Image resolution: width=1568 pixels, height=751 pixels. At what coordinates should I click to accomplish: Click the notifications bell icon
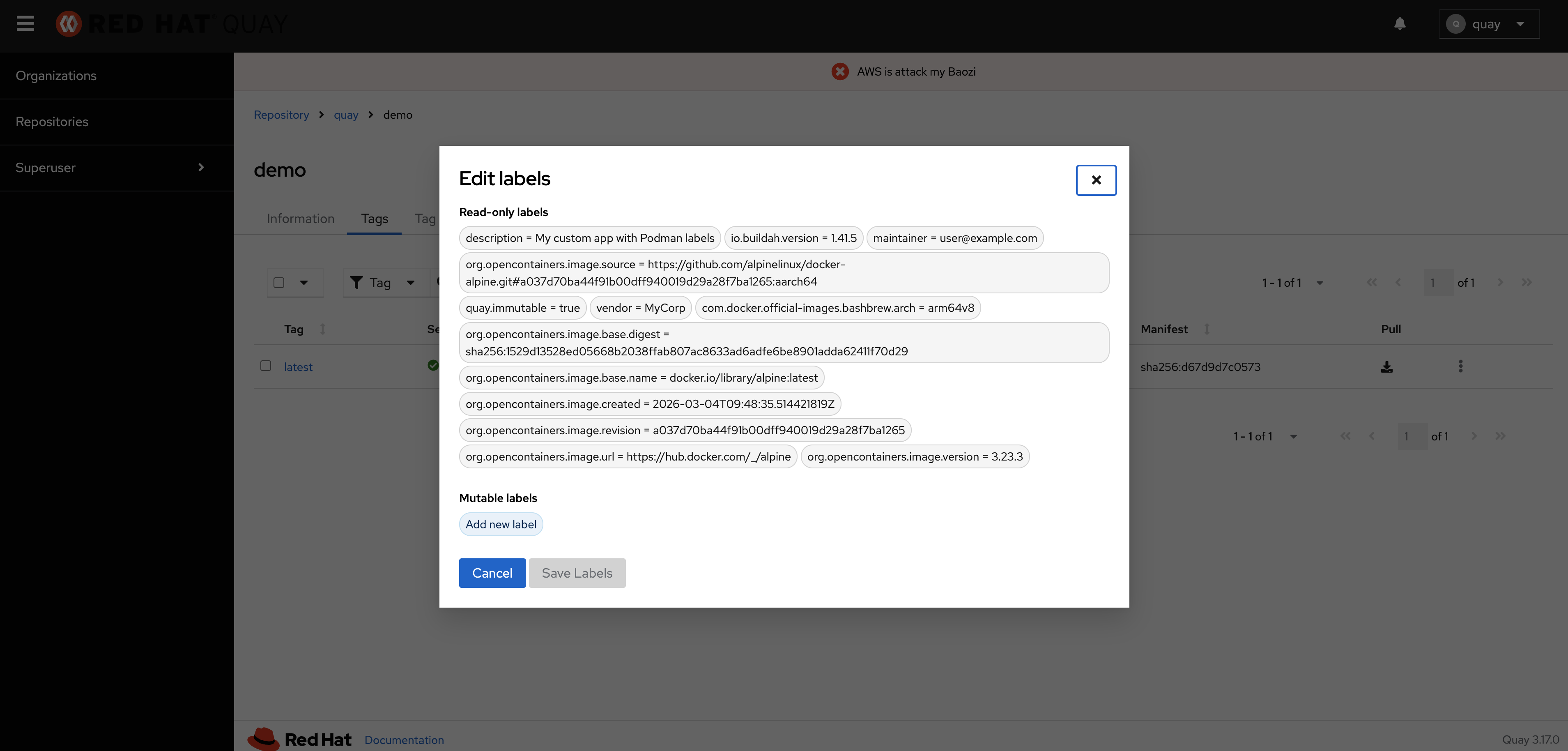[x=1399, y=24]
